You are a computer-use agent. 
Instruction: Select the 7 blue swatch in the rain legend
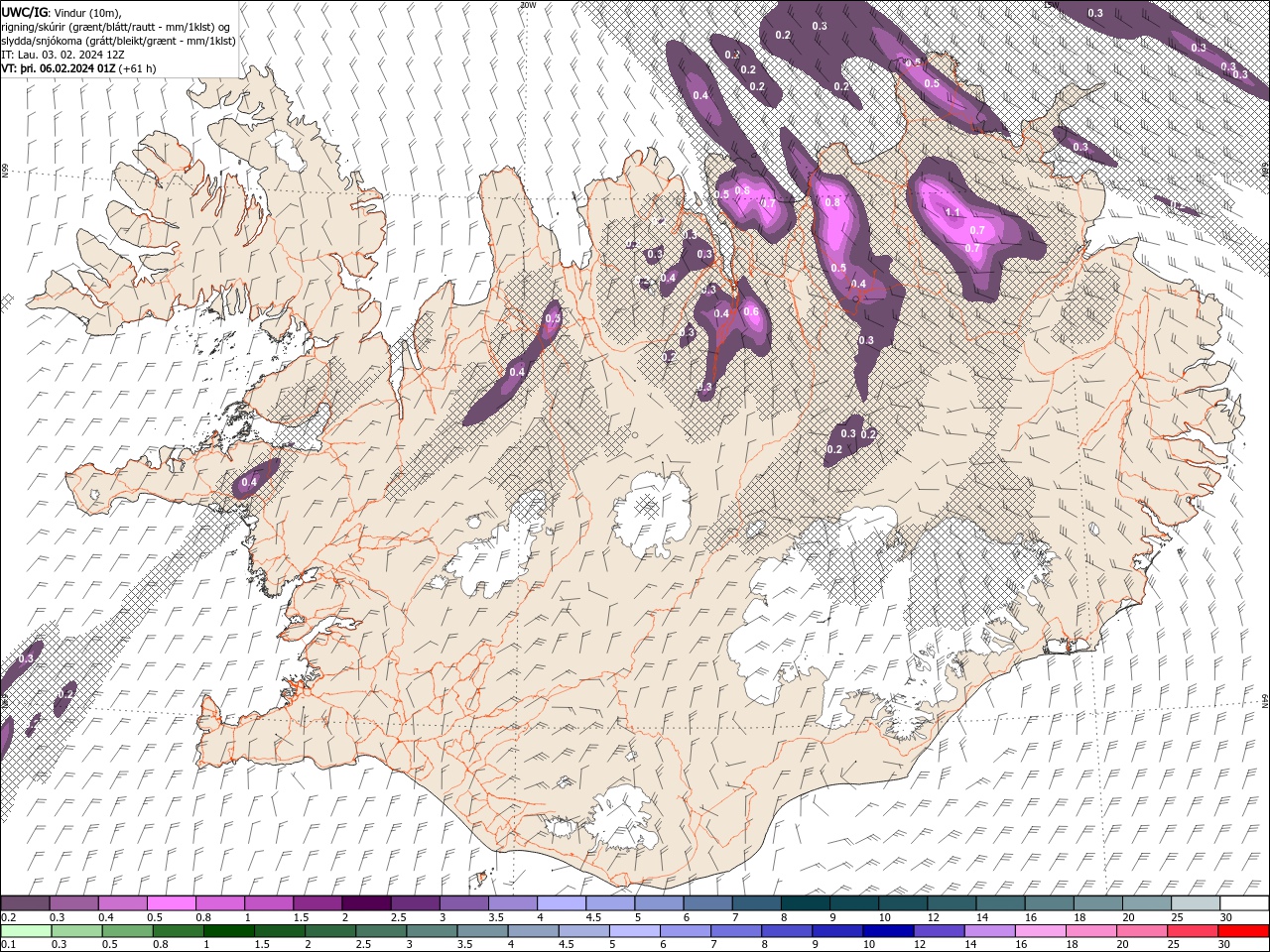point(735,931)
